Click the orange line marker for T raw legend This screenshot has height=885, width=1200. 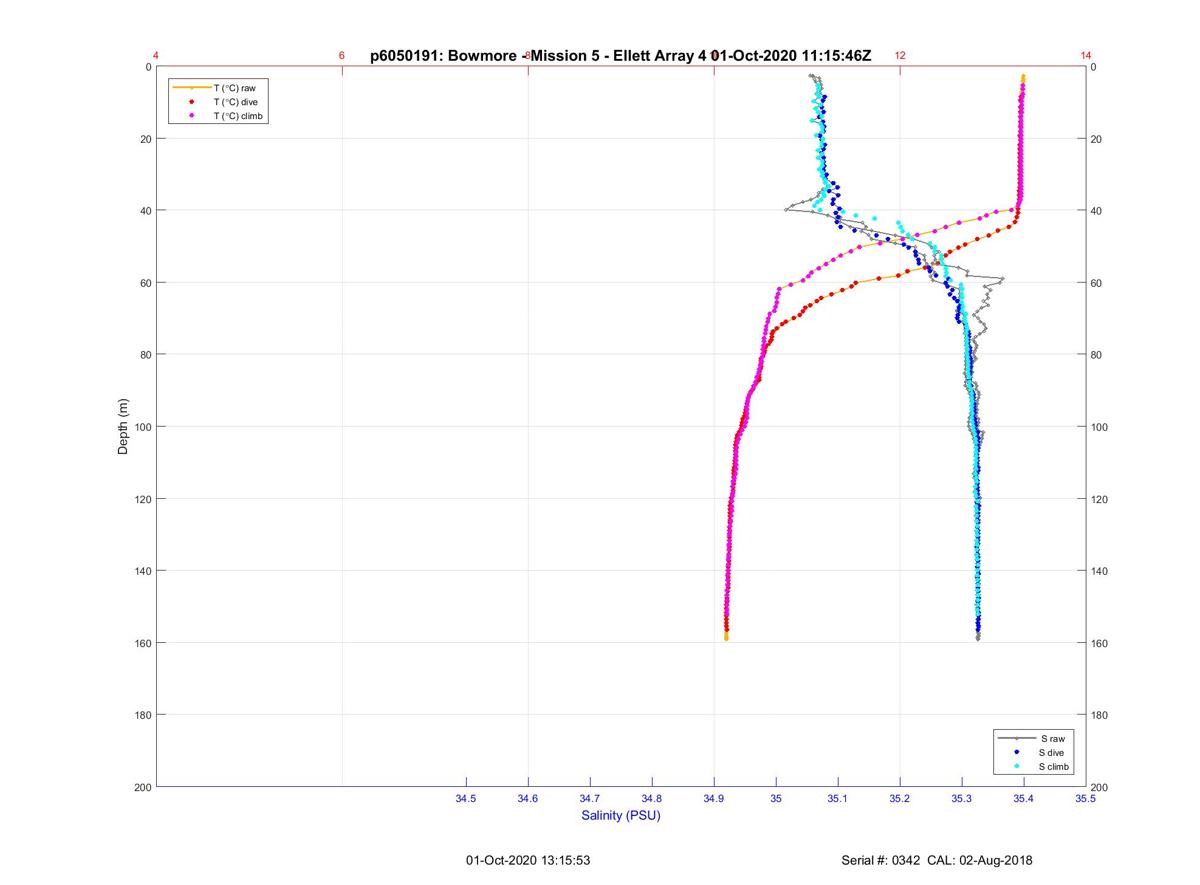tap(191, 88)
